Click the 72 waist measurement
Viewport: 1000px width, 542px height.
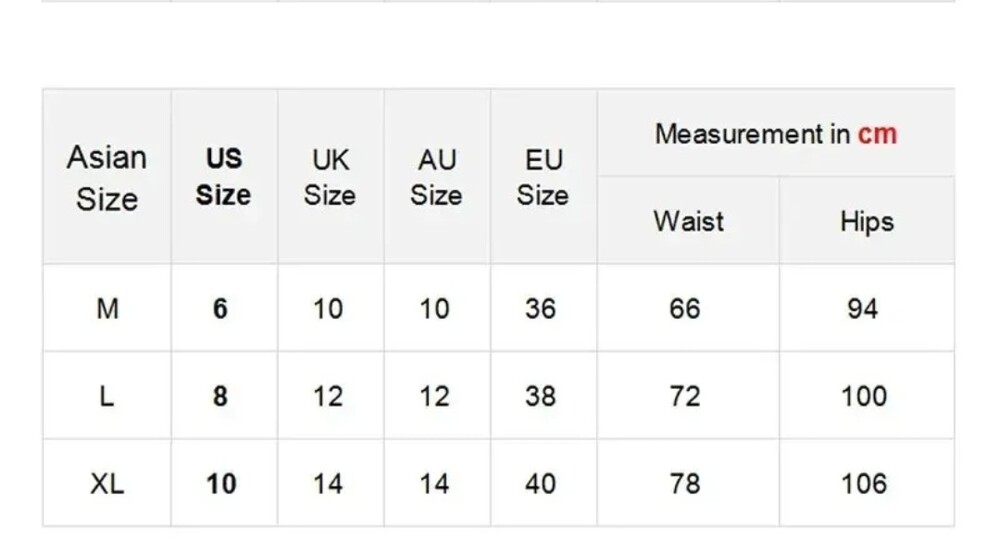[x=685, y=396]
